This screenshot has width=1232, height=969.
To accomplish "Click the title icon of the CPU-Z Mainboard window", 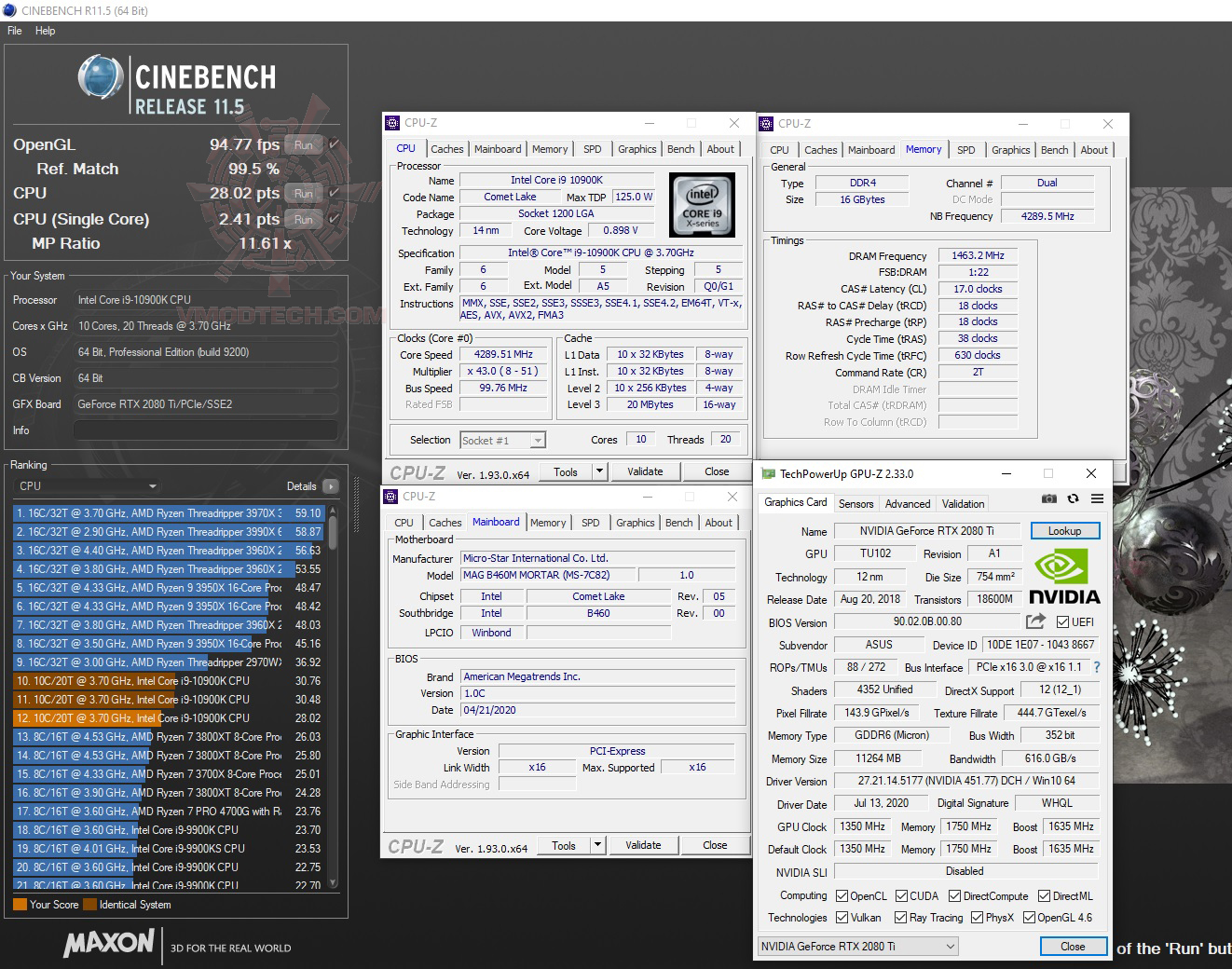I will click(x=392, y=497).
